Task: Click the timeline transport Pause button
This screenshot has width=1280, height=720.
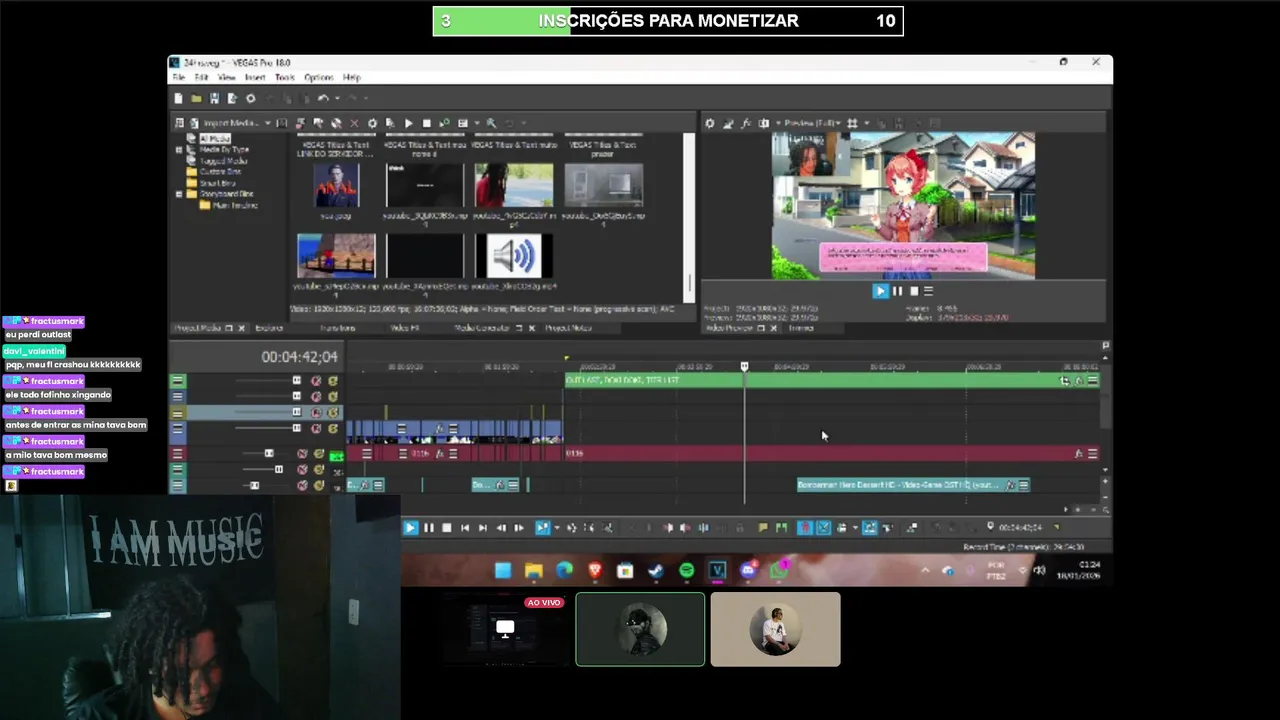Action: (x=428, y=527)
